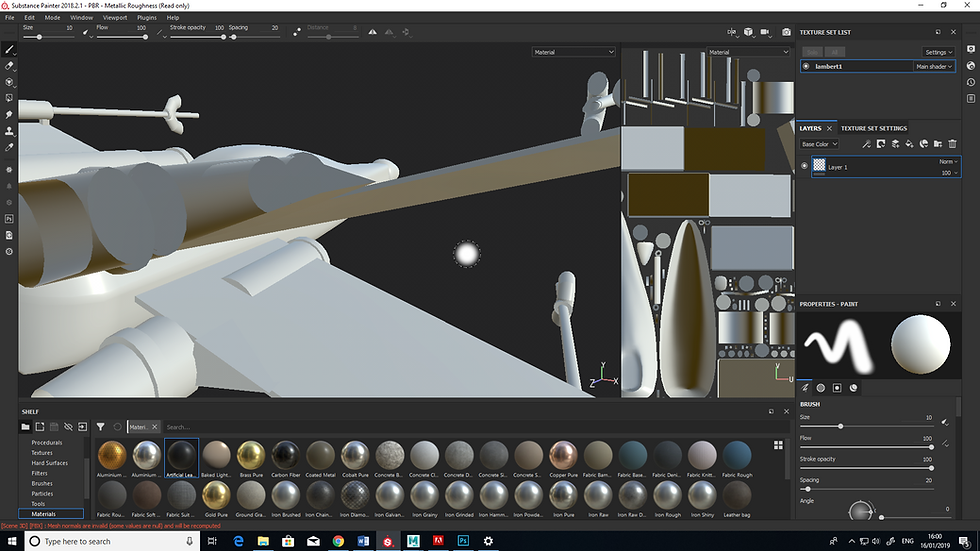This screenshot has height=551, width=980.
Task: Open Display settings icon in right dock
Action: pyautogui.click(x=971, y=49)
